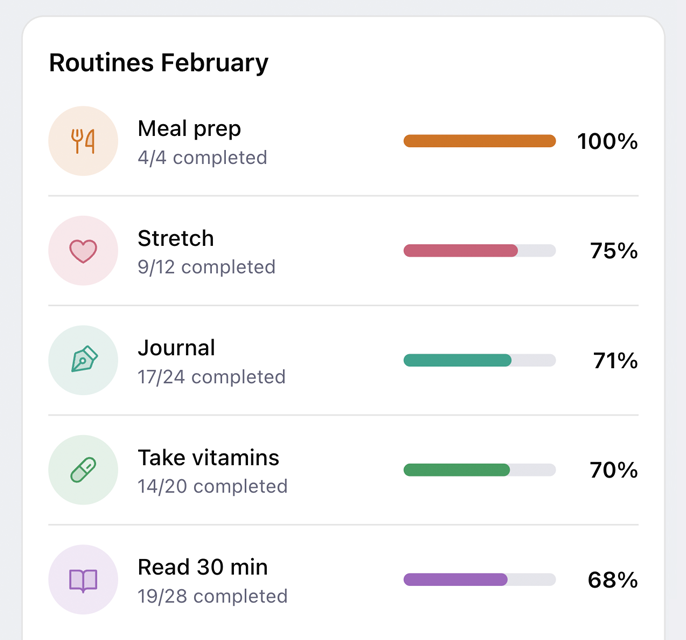The height and width of the screenshot is (640, 686).
Task: Click the Meal prep fork and knife icon
Action: pyautogui.click(x=83, y=141)
